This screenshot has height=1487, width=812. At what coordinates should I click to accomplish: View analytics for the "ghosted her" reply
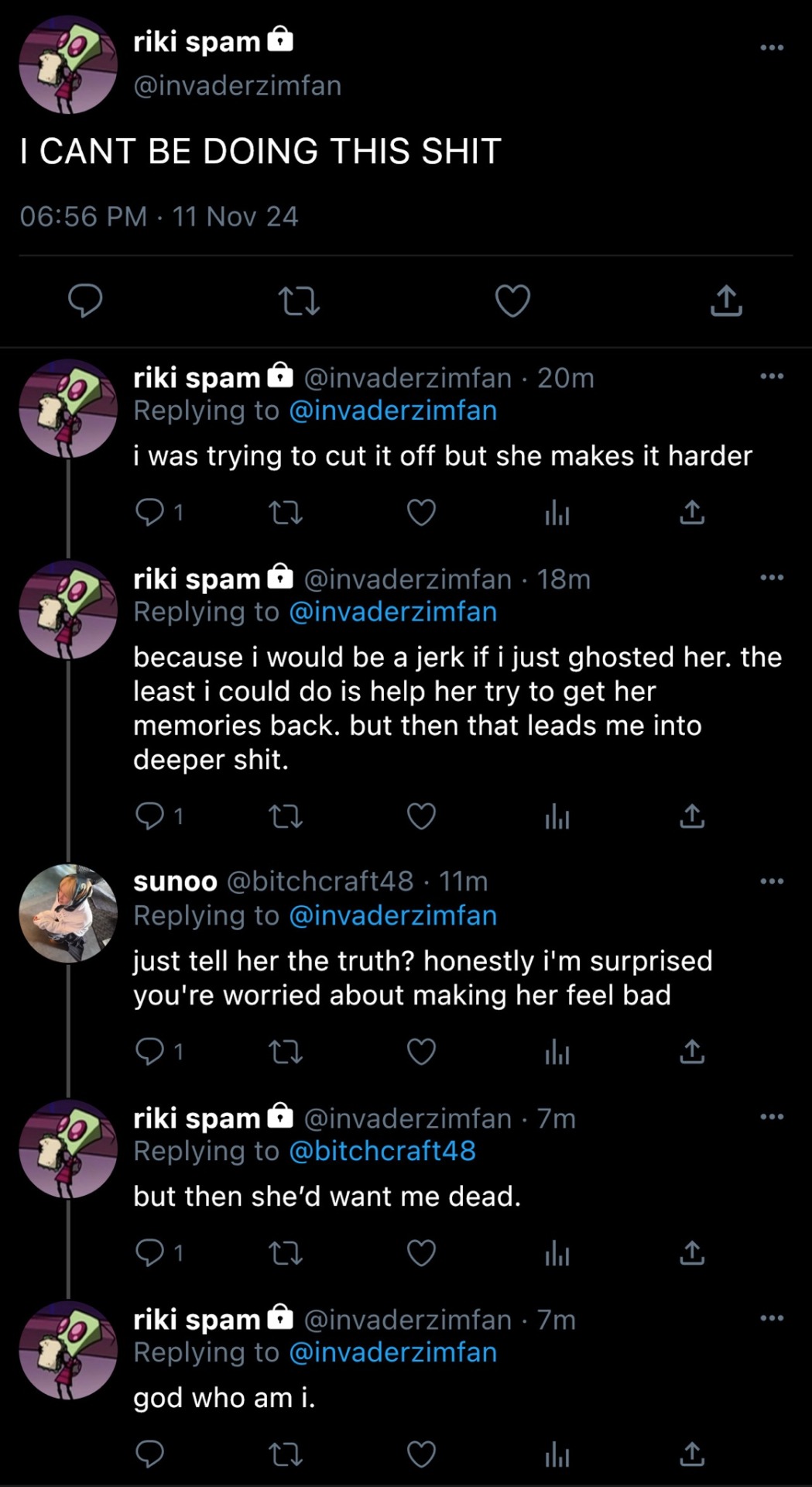point(557,816)
